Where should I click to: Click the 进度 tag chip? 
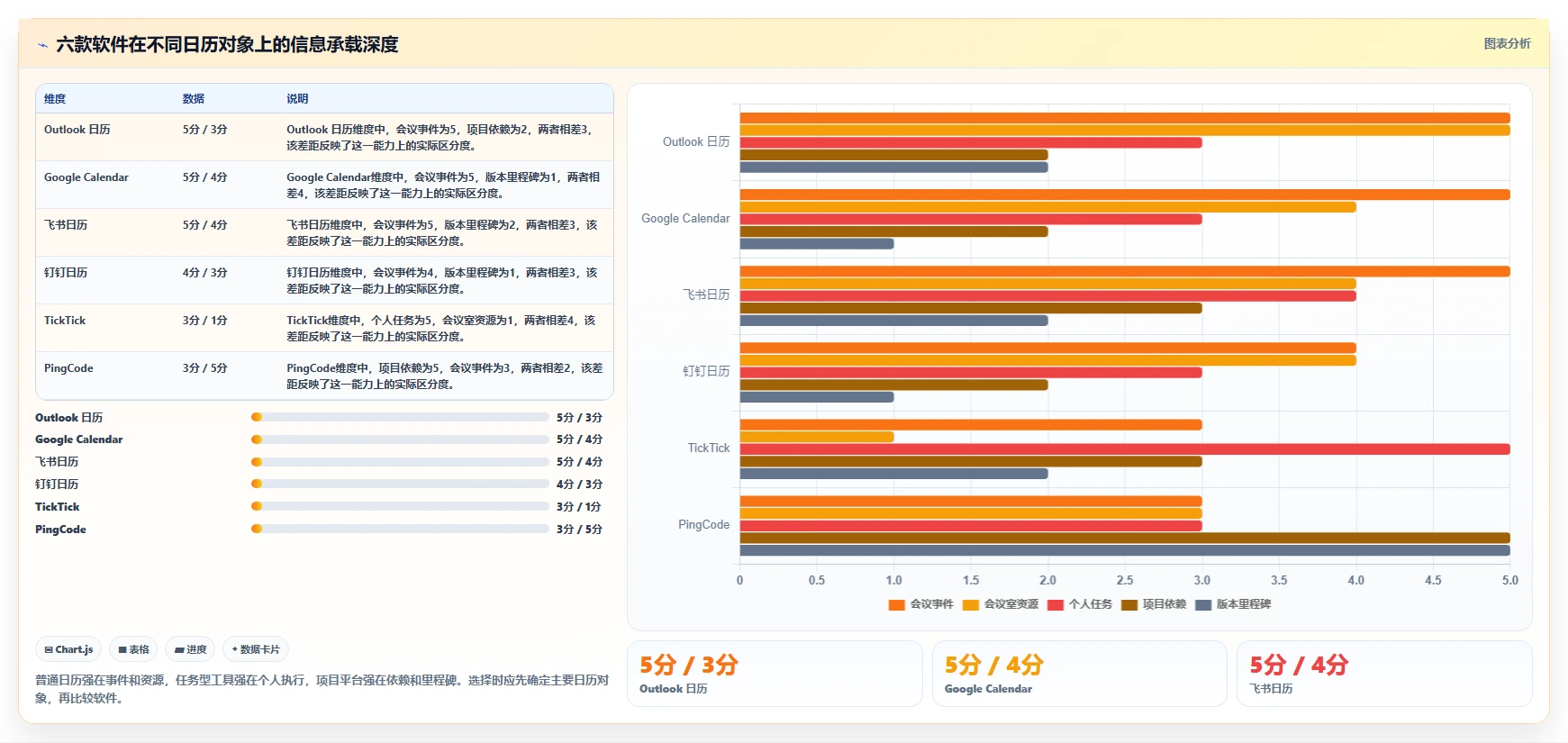click(x=190, y=649)
